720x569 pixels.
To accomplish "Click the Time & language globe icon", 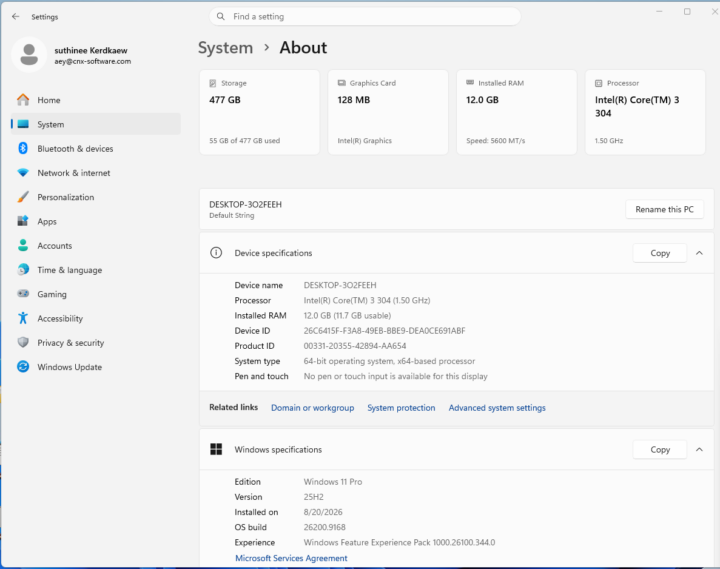I will [23, 270].
